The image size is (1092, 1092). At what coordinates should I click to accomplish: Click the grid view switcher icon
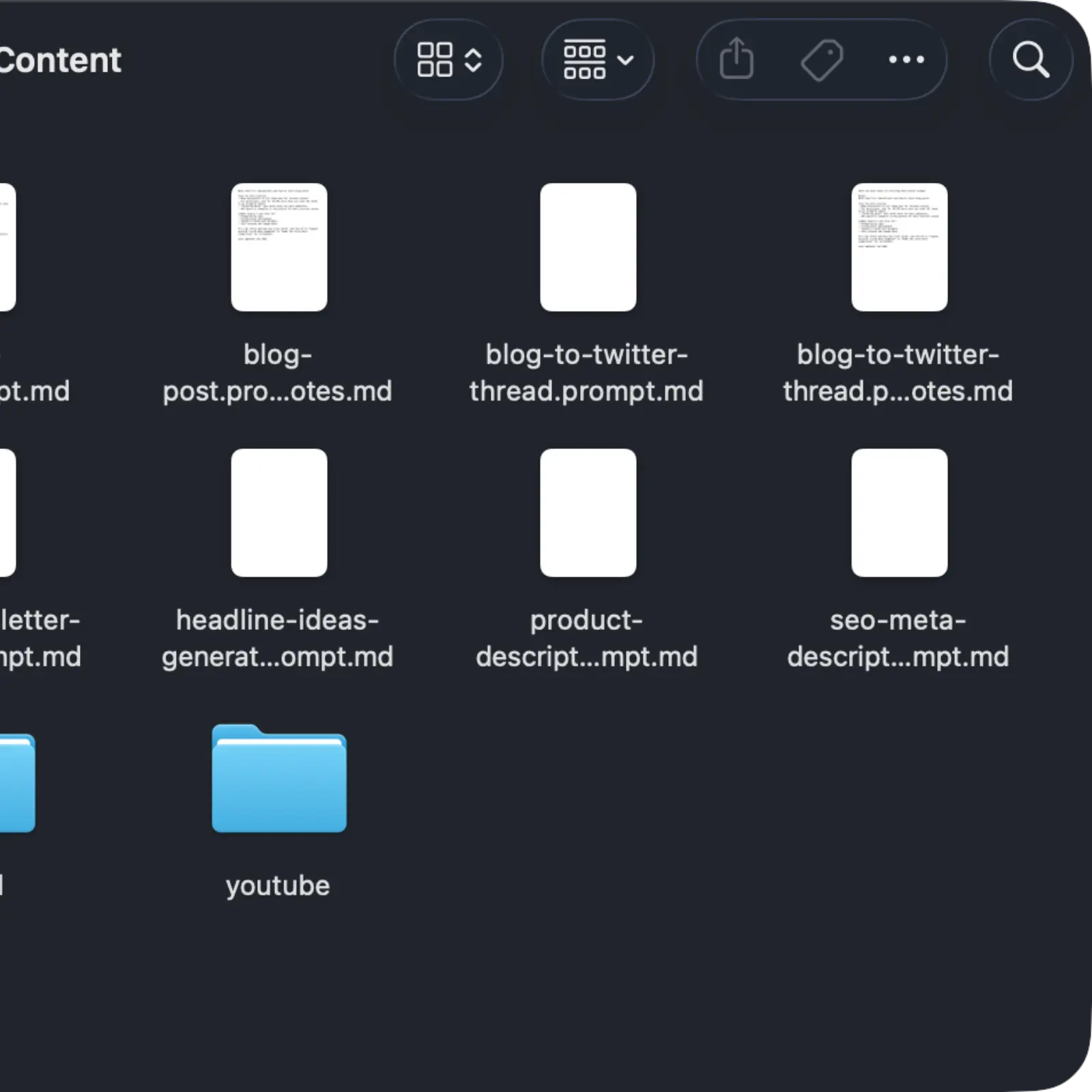point(436,59)
